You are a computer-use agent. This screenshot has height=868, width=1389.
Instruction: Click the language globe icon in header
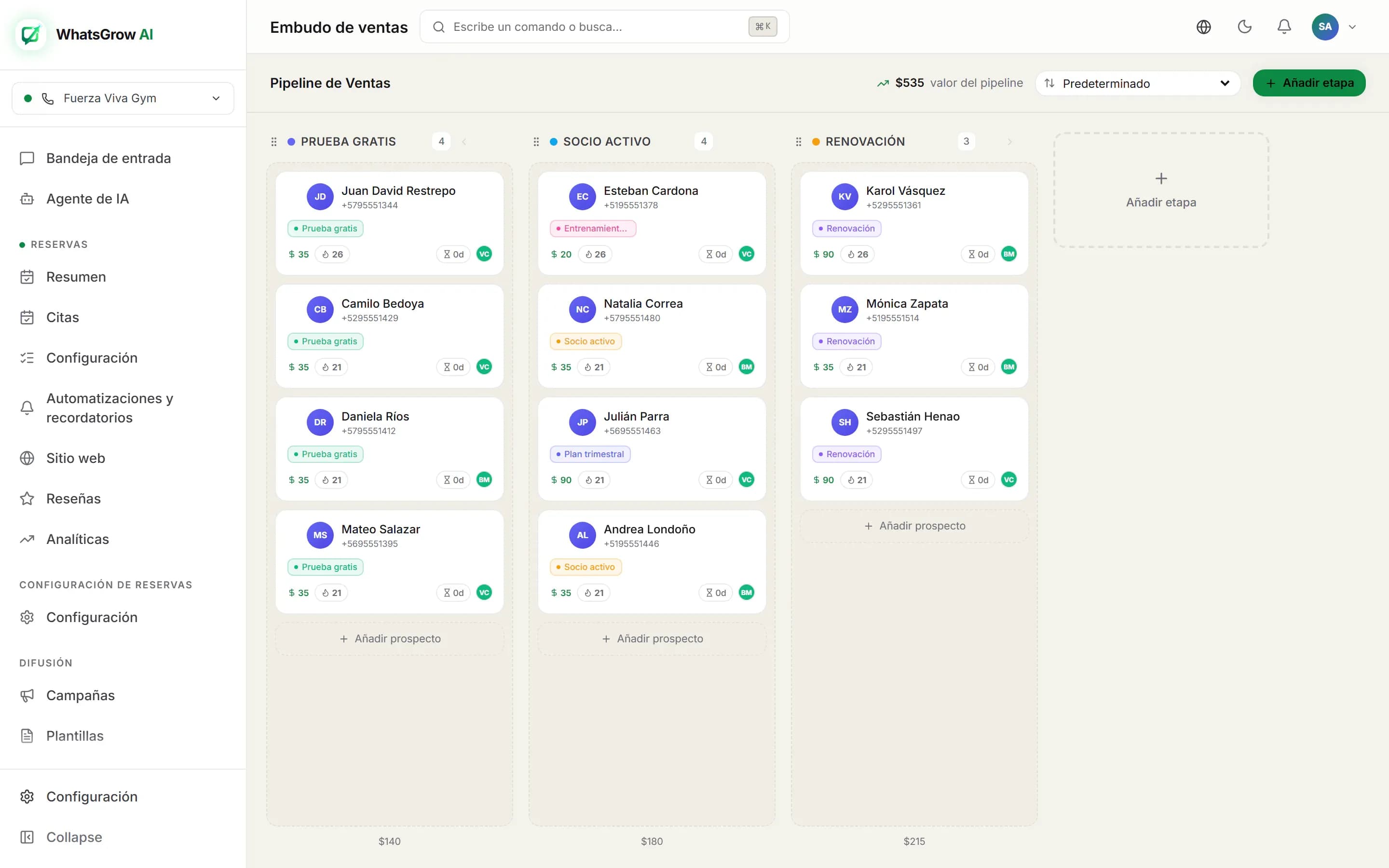pyautogui.click(x=1204, y=27)
